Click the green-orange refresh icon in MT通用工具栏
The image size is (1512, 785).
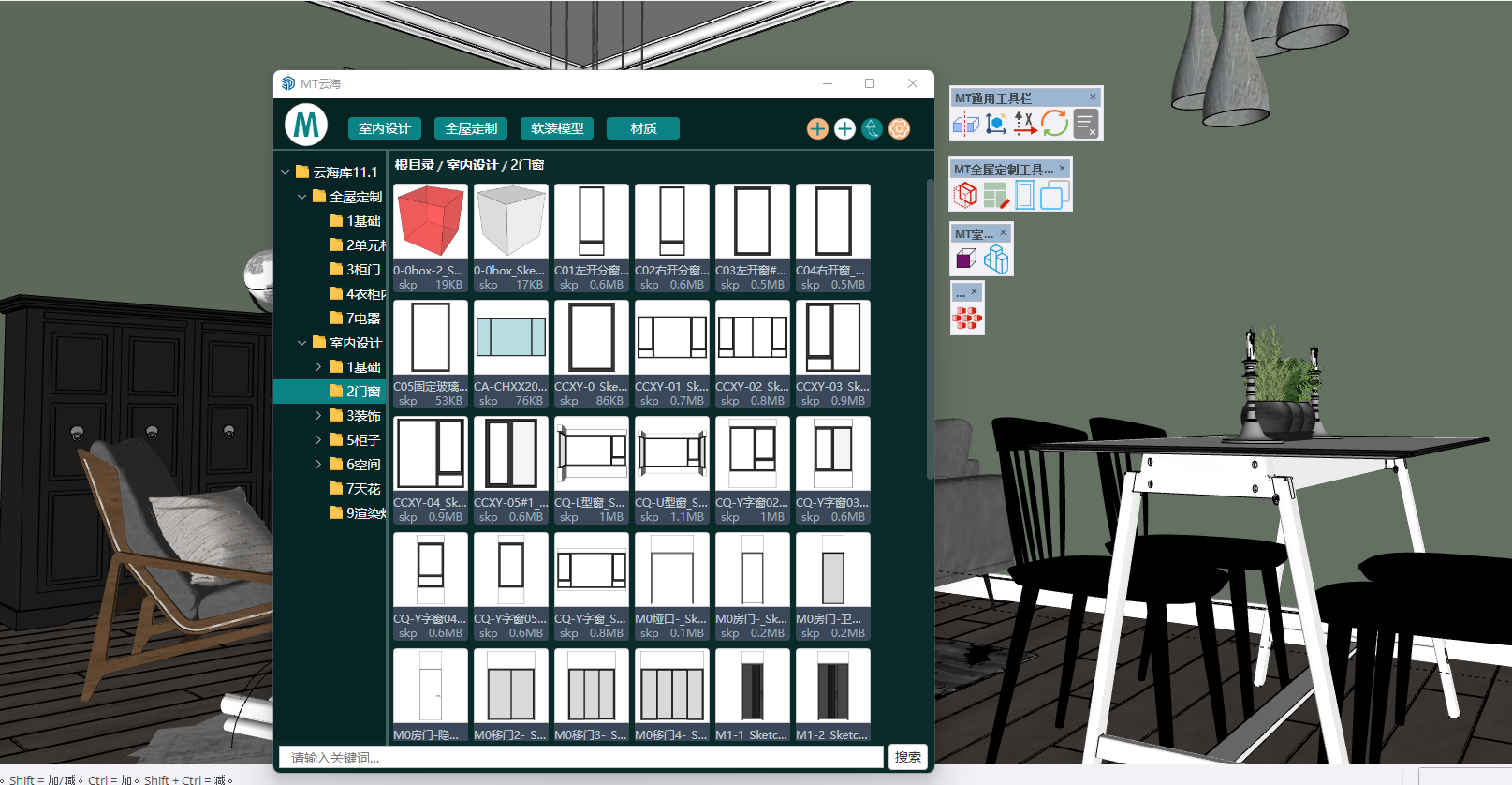[x=1054, y=124]
